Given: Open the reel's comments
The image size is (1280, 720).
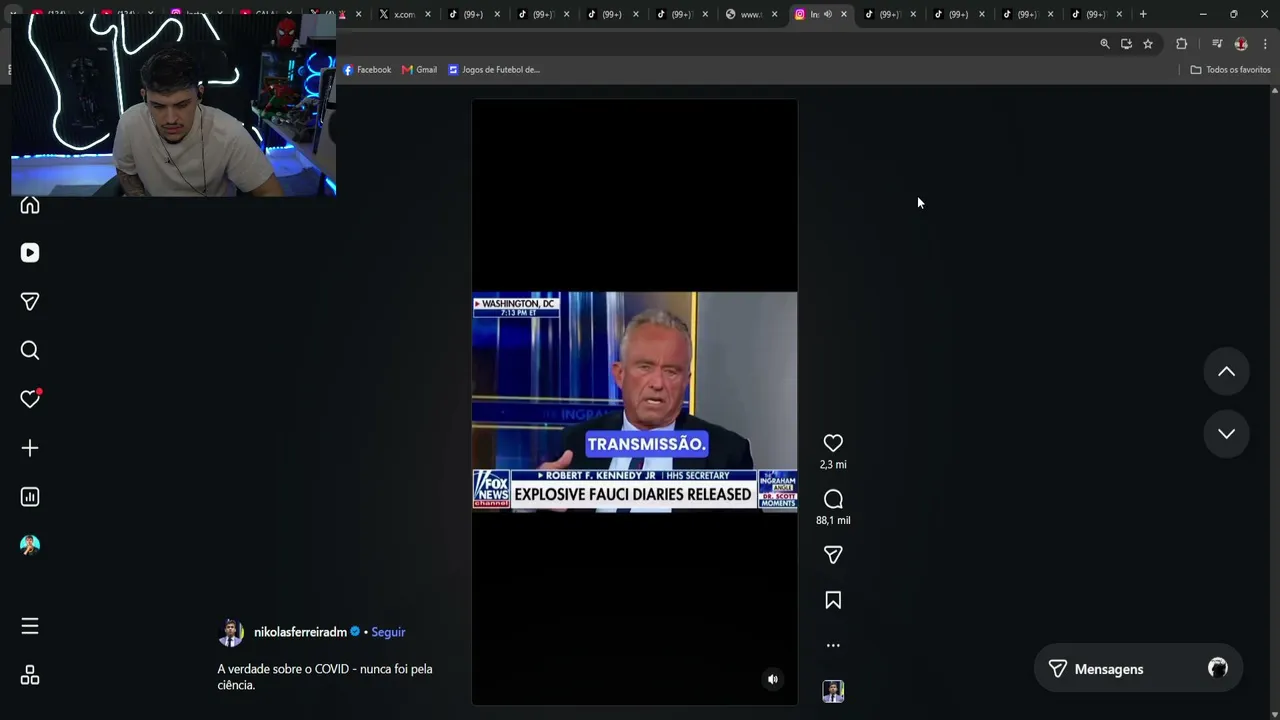Looking at the screenshot, I should click(833, 499).
